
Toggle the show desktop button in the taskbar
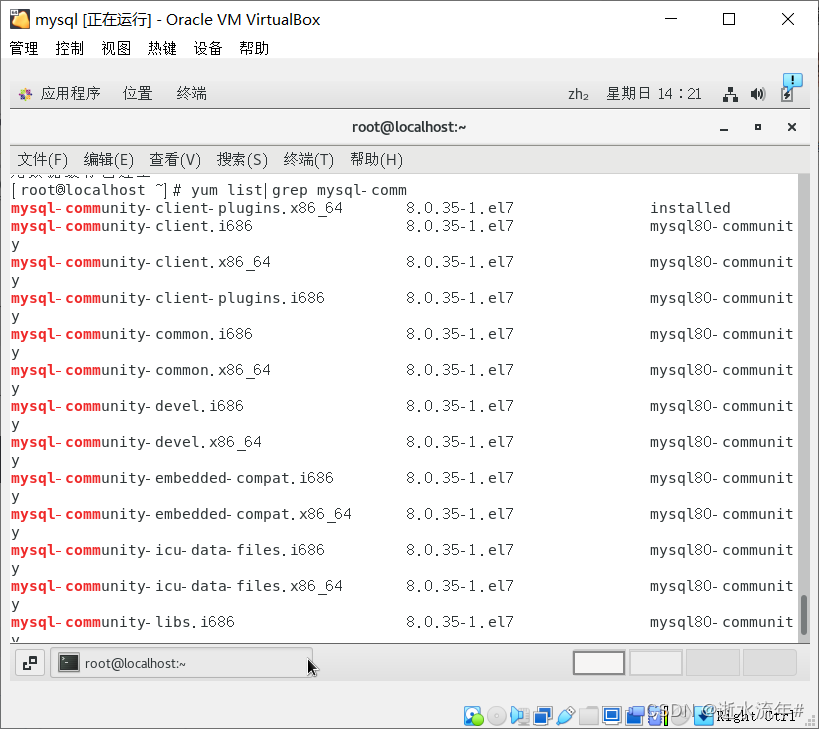pyautogui.click(x=27, y=663)
